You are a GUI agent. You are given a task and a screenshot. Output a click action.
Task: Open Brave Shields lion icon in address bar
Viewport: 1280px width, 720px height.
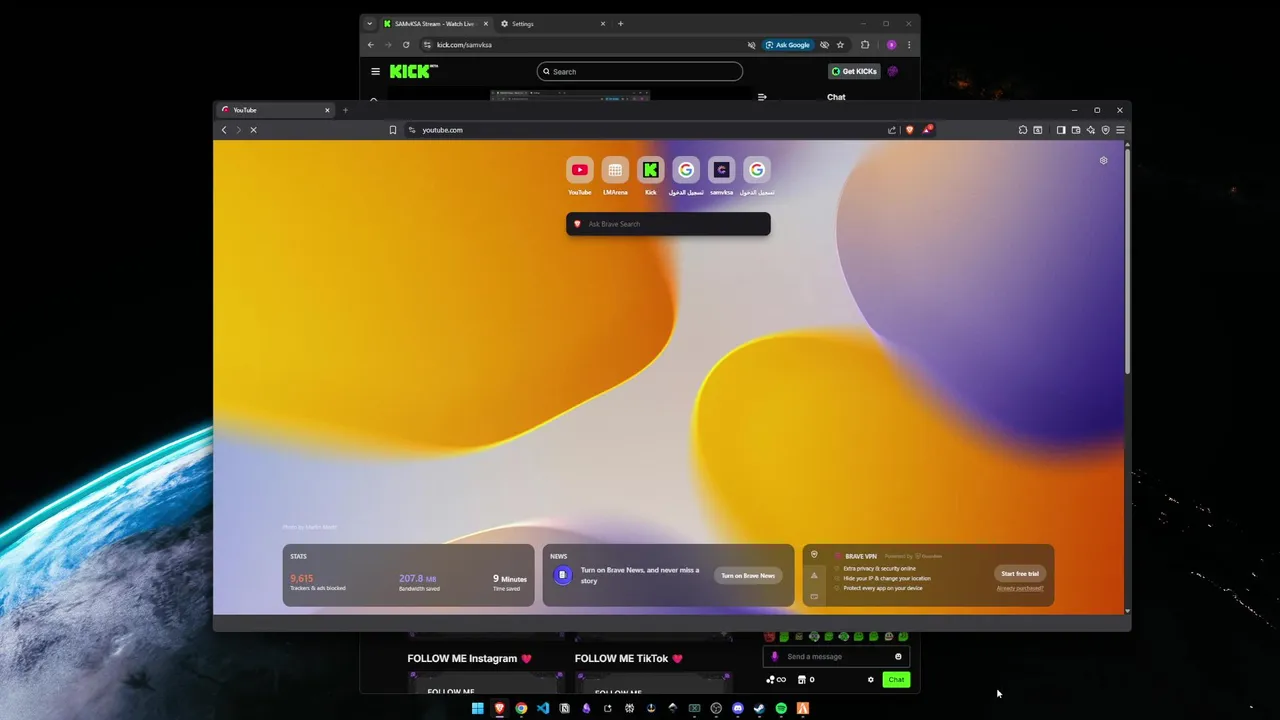tap(909, 130)
